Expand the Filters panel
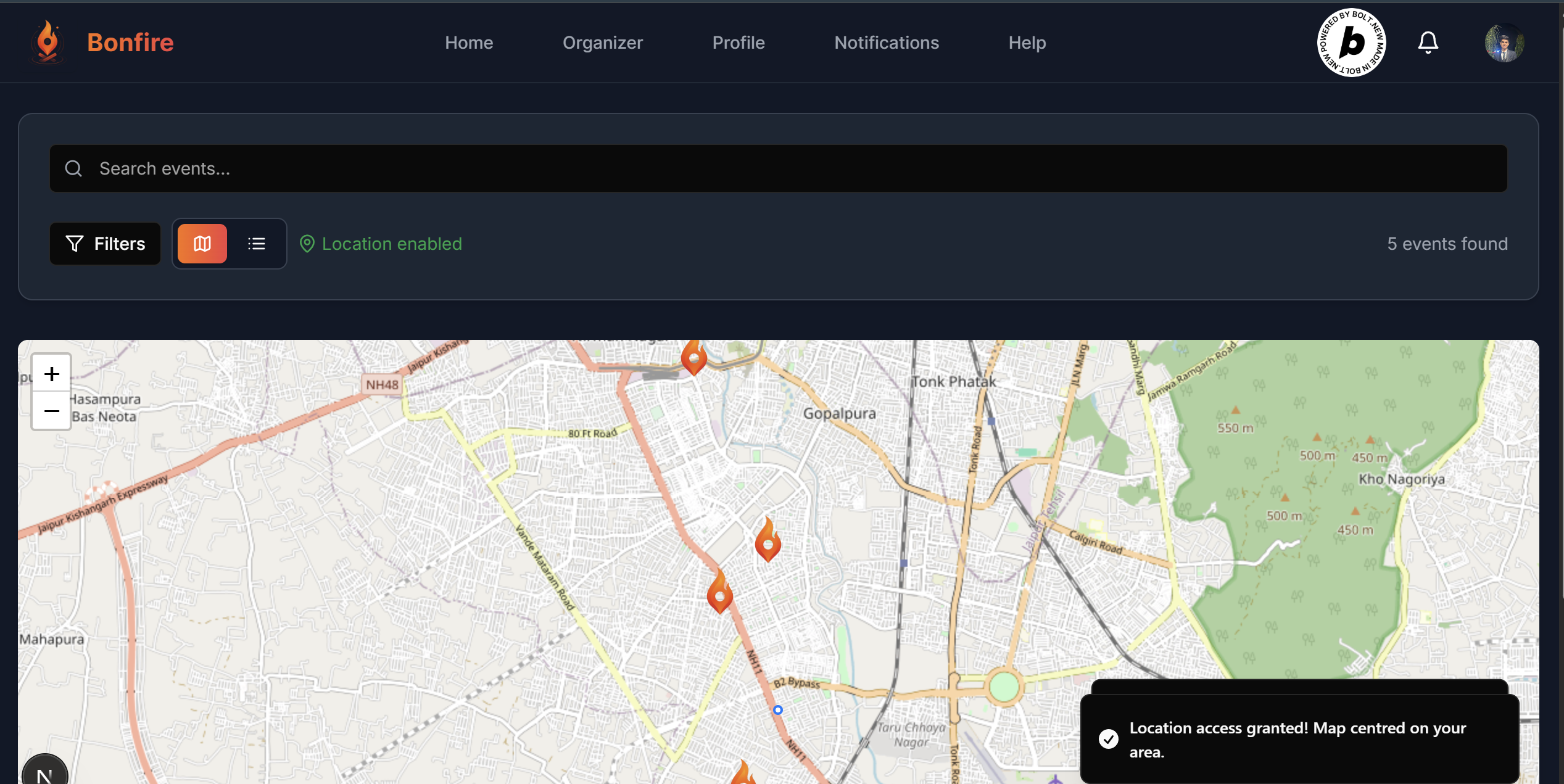Viewport: 1564px width, 784px height. pyautogui.click(x=105, y=244)
